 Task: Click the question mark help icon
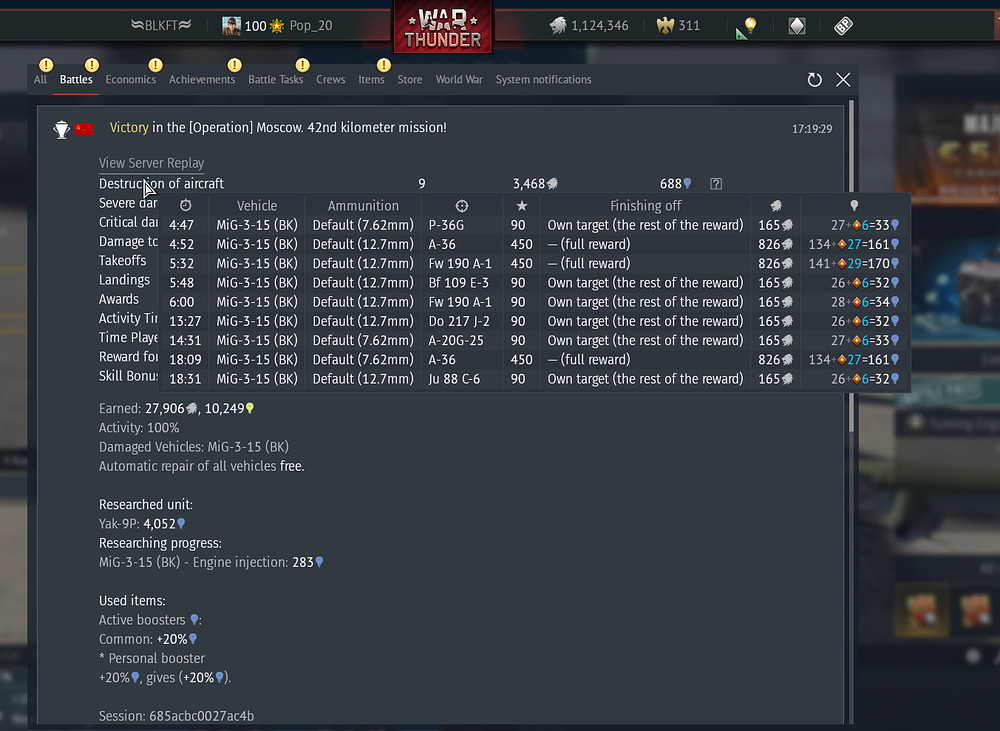click(716, 184)
